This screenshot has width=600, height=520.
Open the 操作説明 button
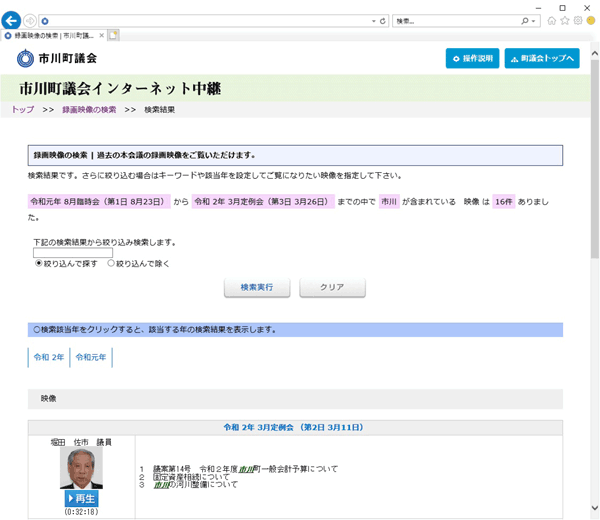473,59
